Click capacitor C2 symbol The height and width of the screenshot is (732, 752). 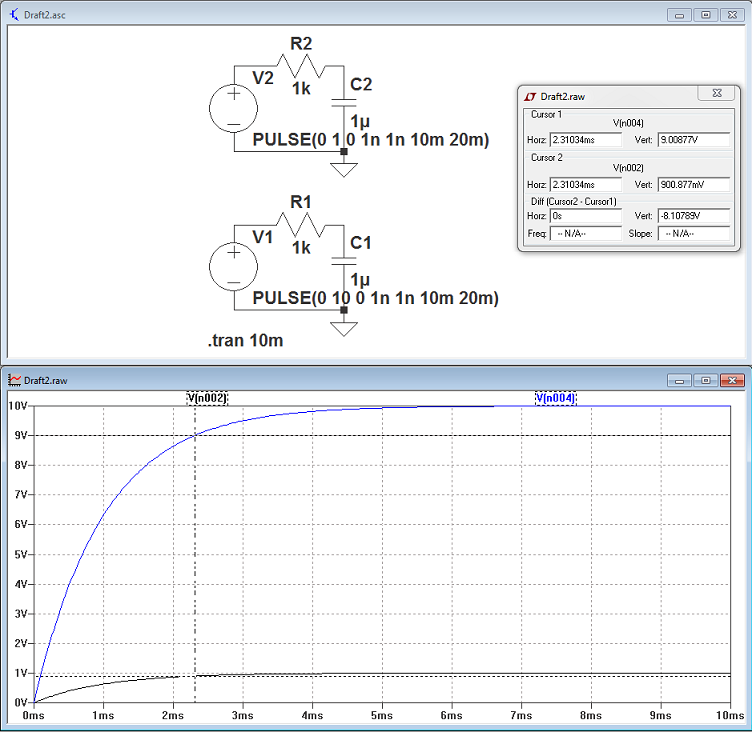(x=344, y=103)
